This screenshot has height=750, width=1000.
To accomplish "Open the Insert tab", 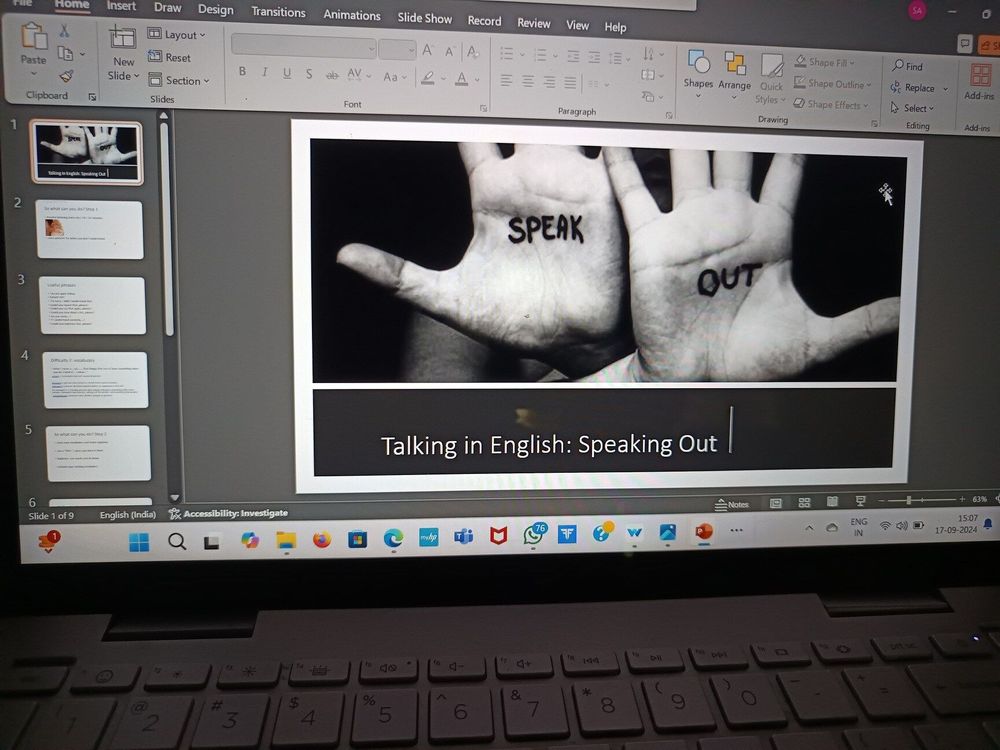I will [x=121, y=6].
